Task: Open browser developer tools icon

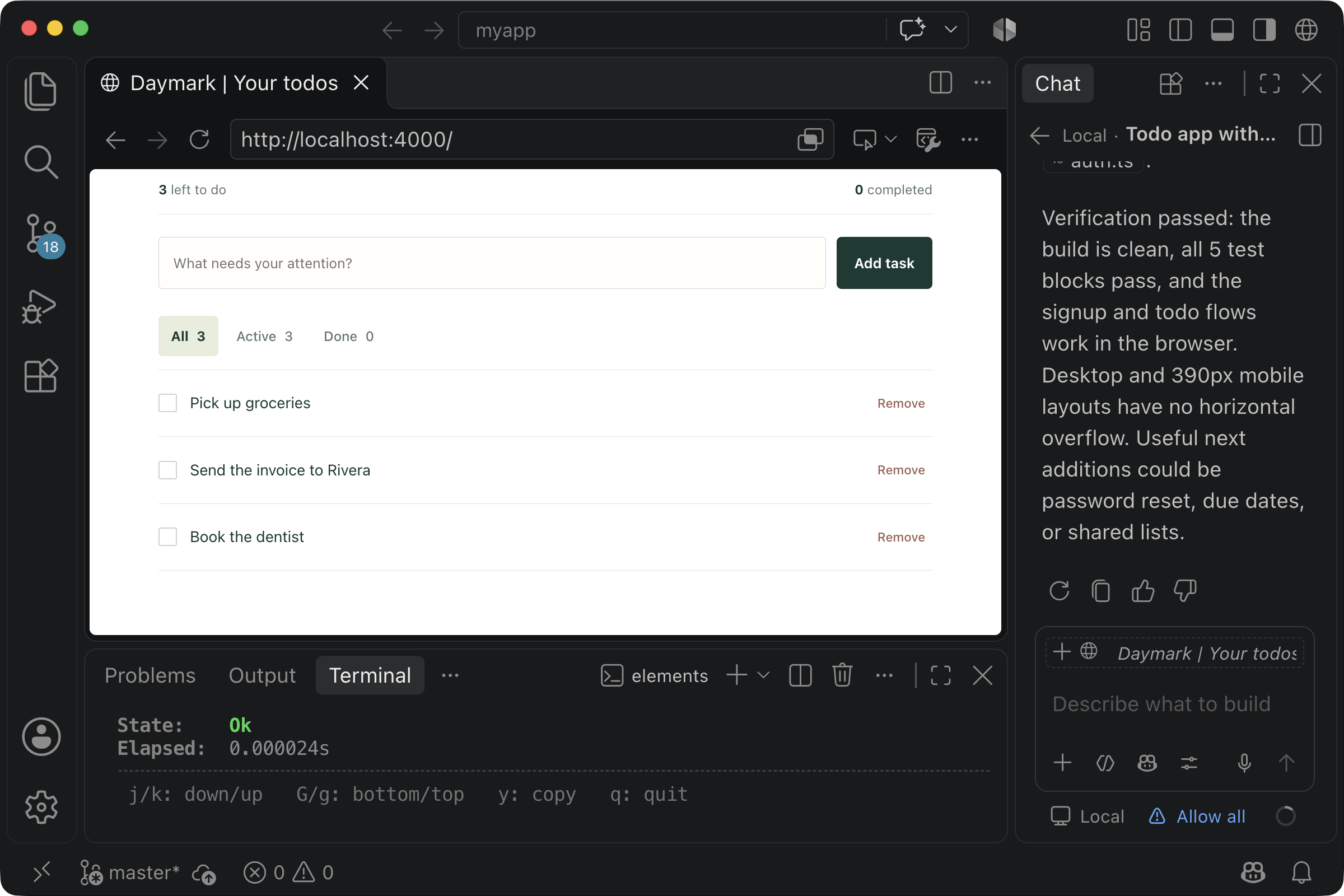Action: tap(928, 139)
